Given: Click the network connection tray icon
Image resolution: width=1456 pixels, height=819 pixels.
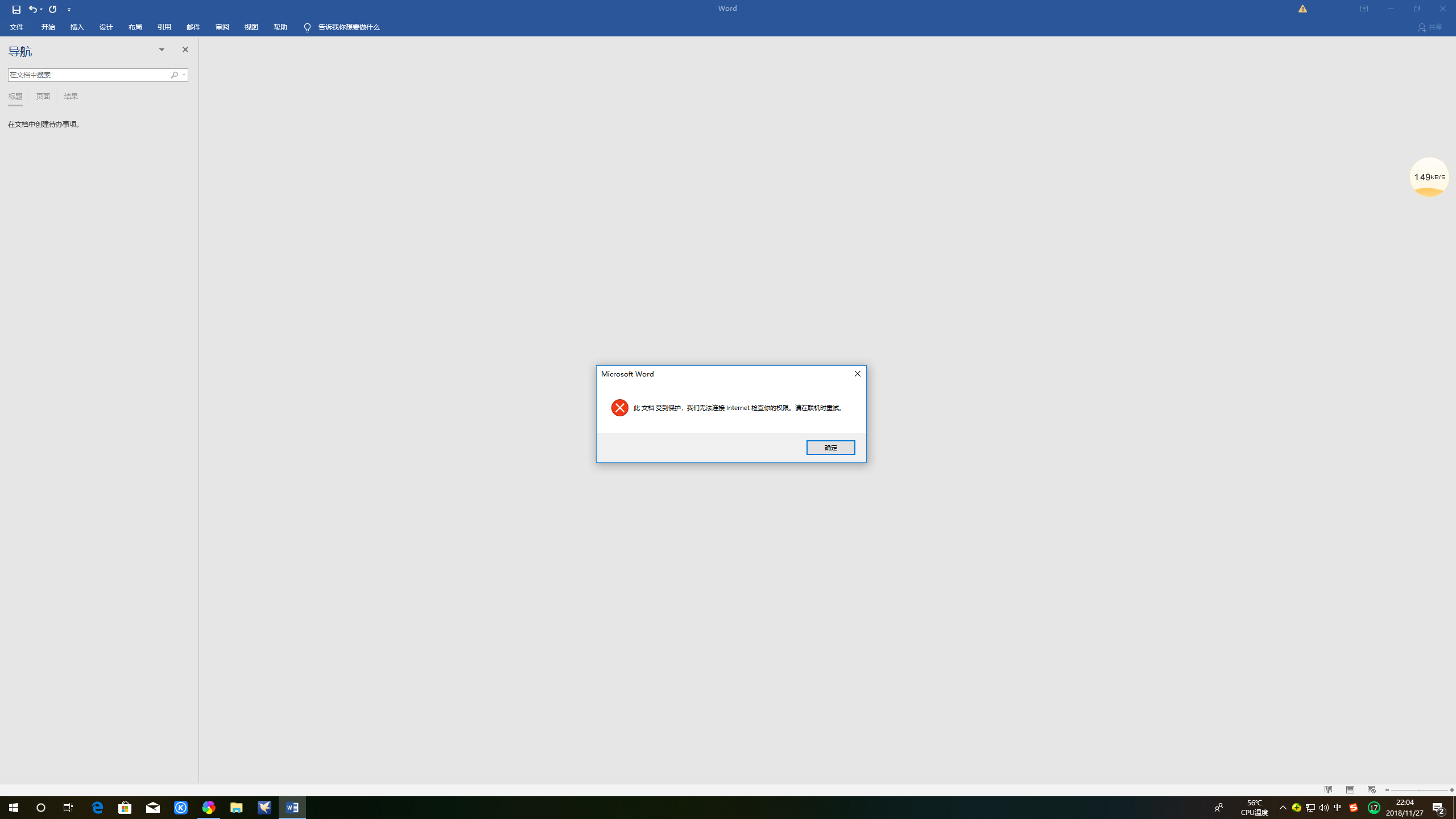Looking at the screenshot, I should point(1310,808).
